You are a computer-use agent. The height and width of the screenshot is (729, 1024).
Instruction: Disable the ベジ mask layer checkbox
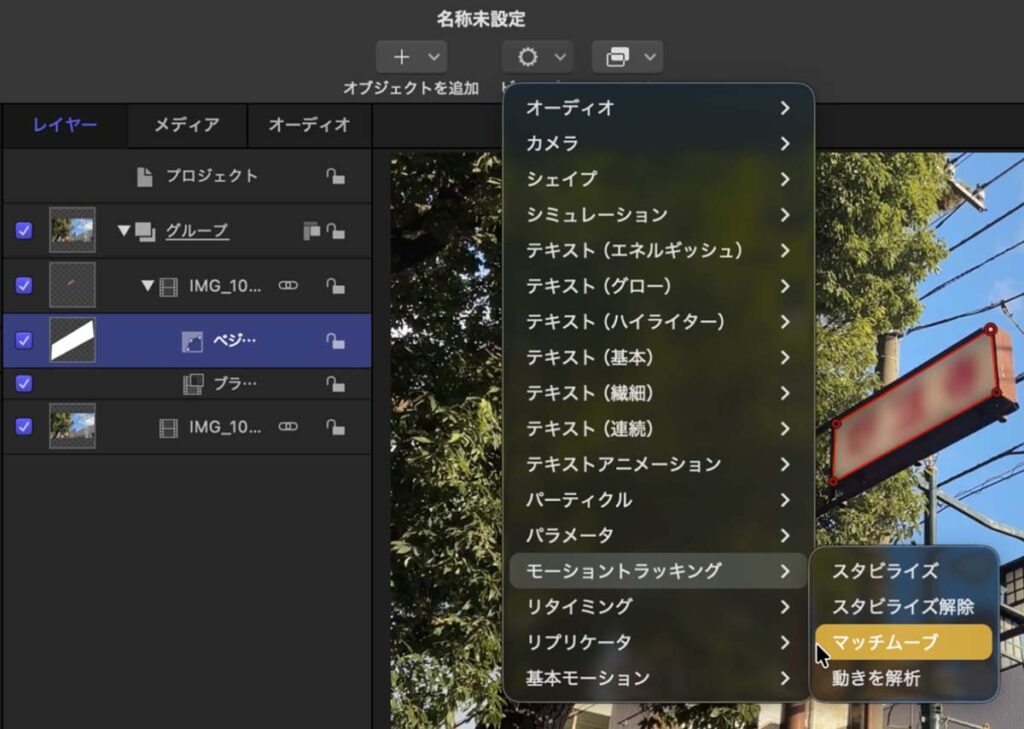coord(24,341)
